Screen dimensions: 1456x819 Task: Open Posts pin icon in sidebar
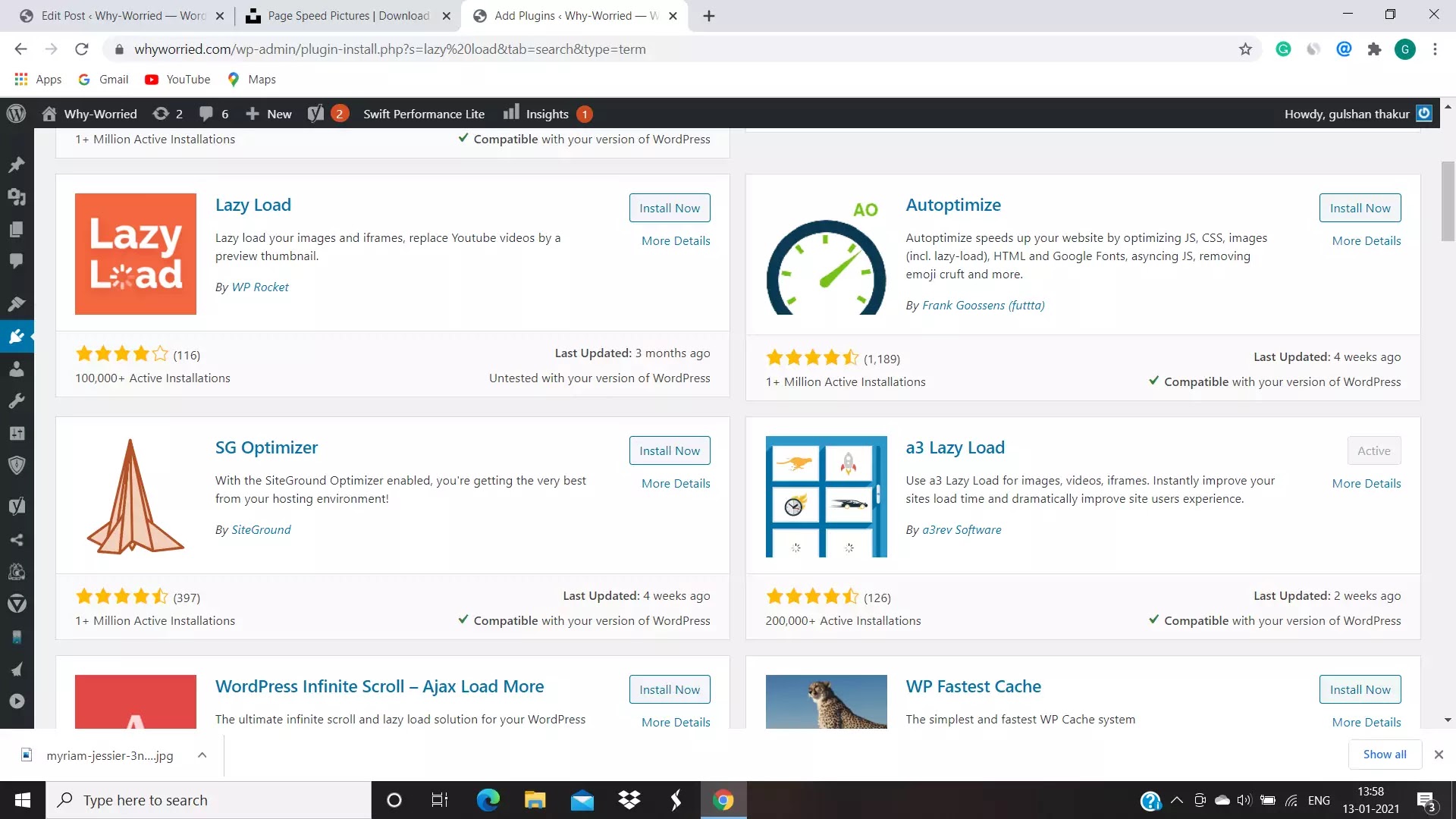17,165
